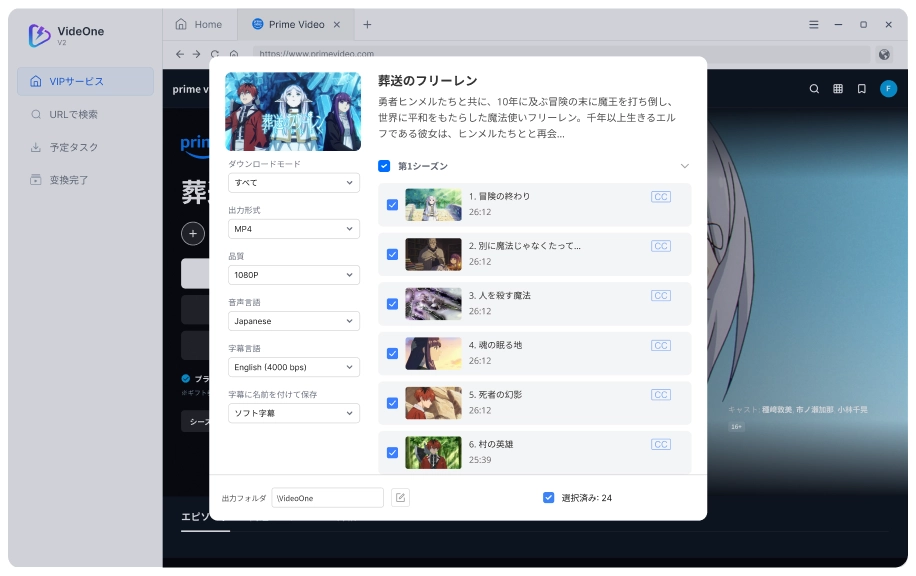Click the Prime Video bookmark icon
The width and height of the screenshot is (916, 576).
861,89
